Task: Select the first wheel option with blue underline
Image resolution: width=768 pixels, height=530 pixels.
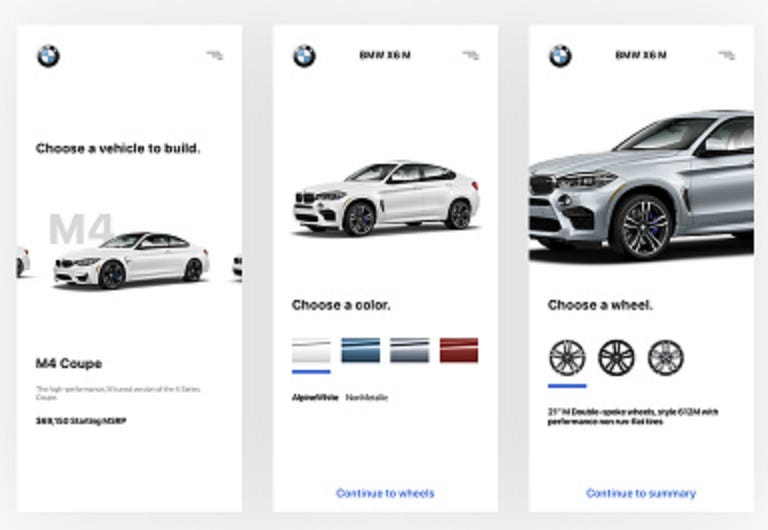Action: point(567,358)
